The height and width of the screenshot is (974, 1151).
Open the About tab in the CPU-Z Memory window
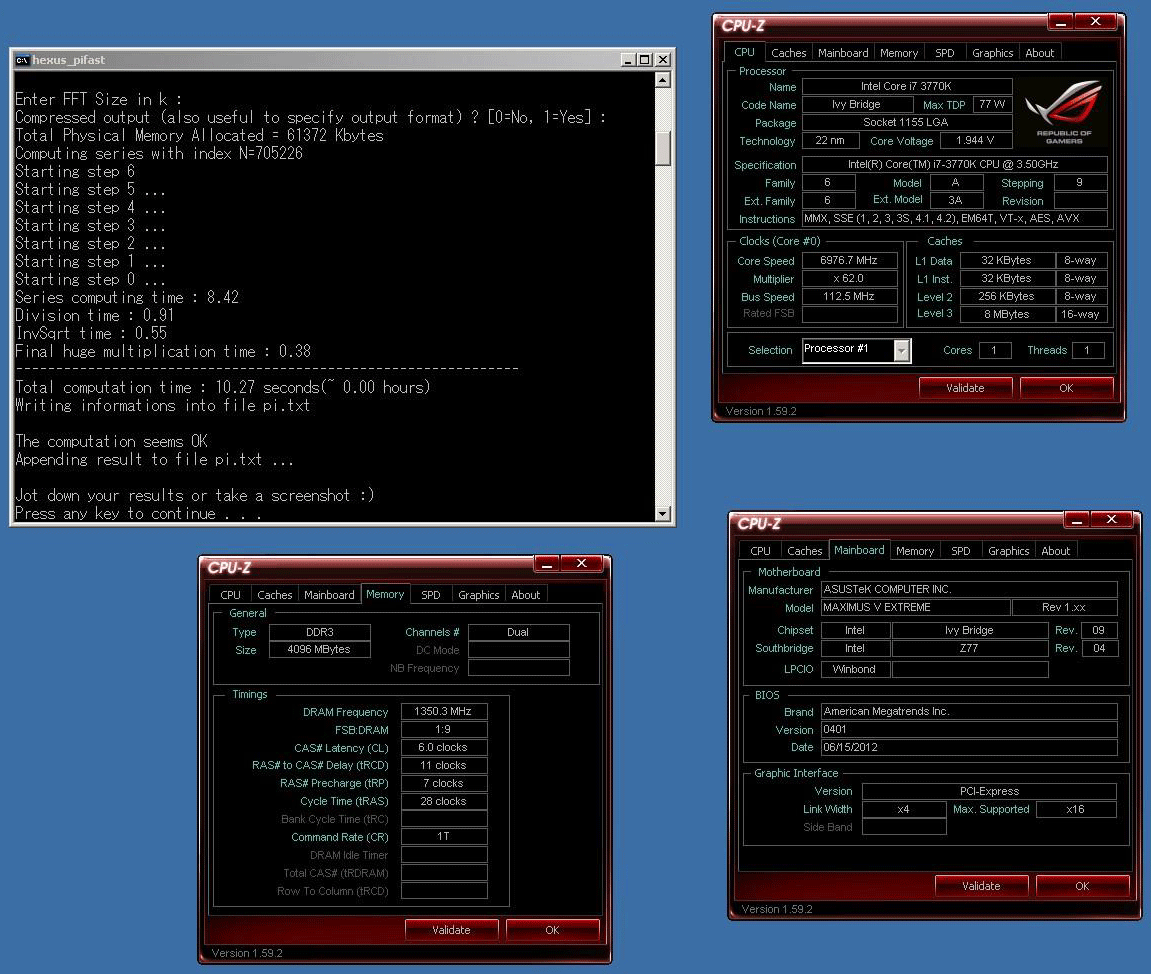click(526, 595)
